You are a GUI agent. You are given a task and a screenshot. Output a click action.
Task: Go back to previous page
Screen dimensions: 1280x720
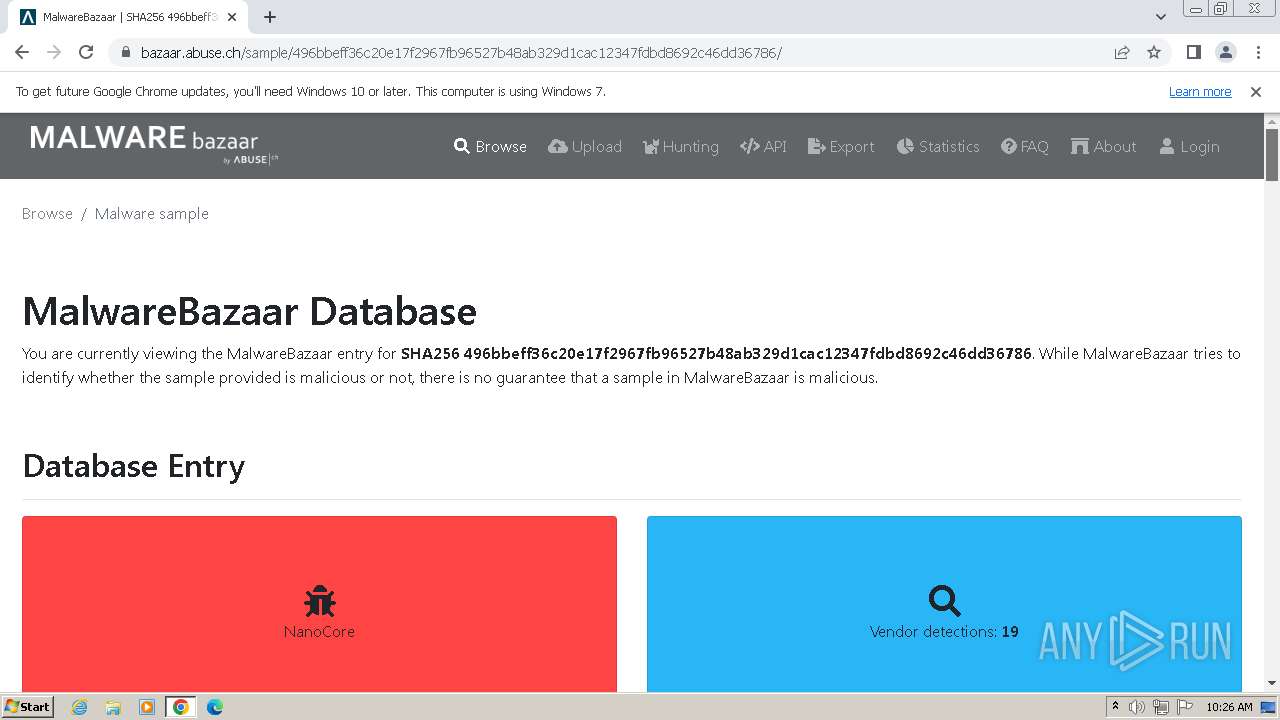22,52
